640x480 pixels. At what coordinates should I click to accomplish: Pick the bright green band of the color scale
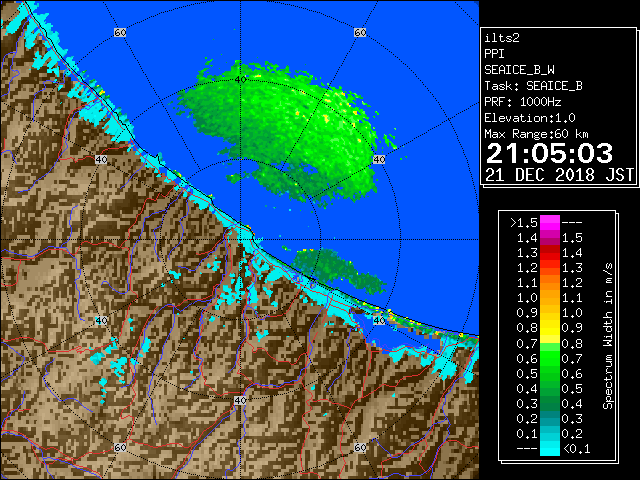550,358
